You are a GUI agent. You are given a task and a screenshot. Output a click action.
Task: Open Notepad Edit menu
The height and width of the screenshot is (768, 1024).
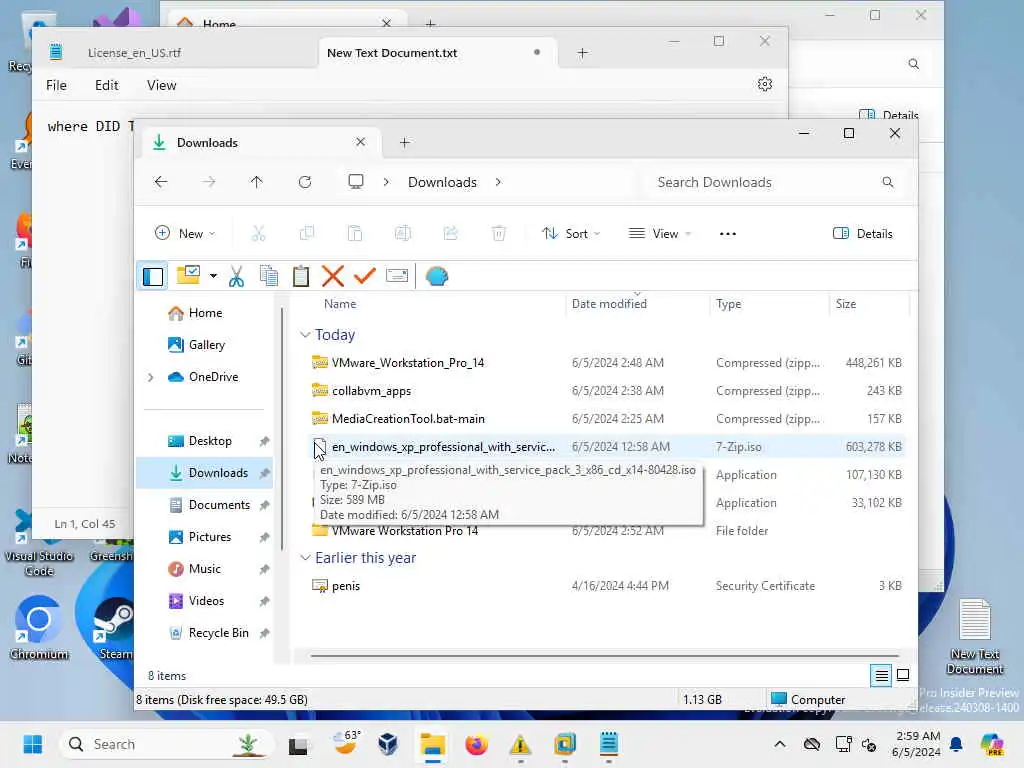106,85
